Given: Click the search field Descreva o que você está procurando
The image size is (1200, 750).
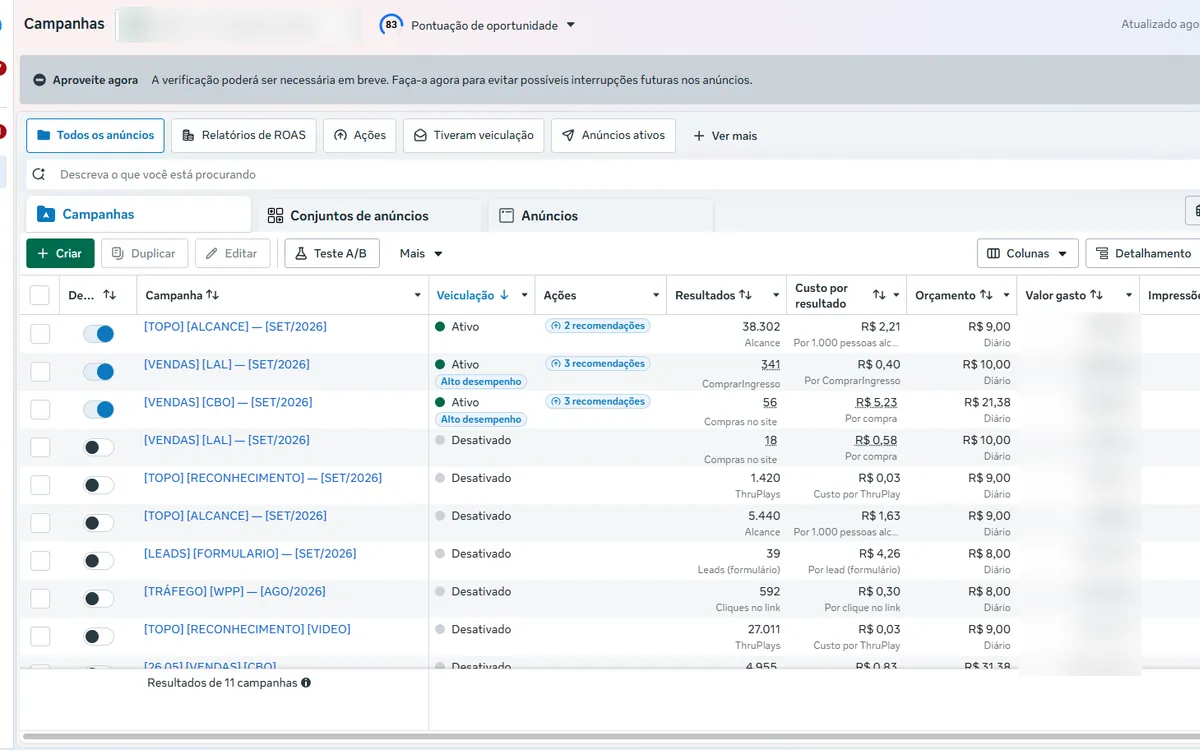Looking at the screenshot, I should pos(612,174).
